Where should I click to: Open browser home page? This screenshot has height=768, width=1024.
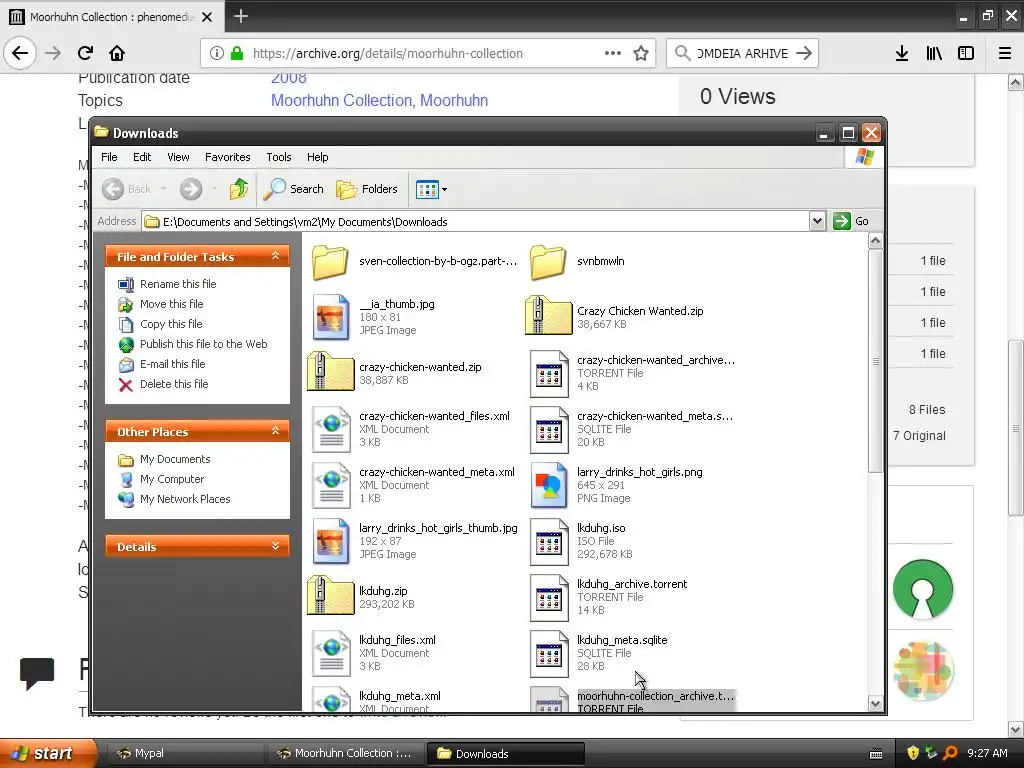pyautogui.click(x=117, y=53)
